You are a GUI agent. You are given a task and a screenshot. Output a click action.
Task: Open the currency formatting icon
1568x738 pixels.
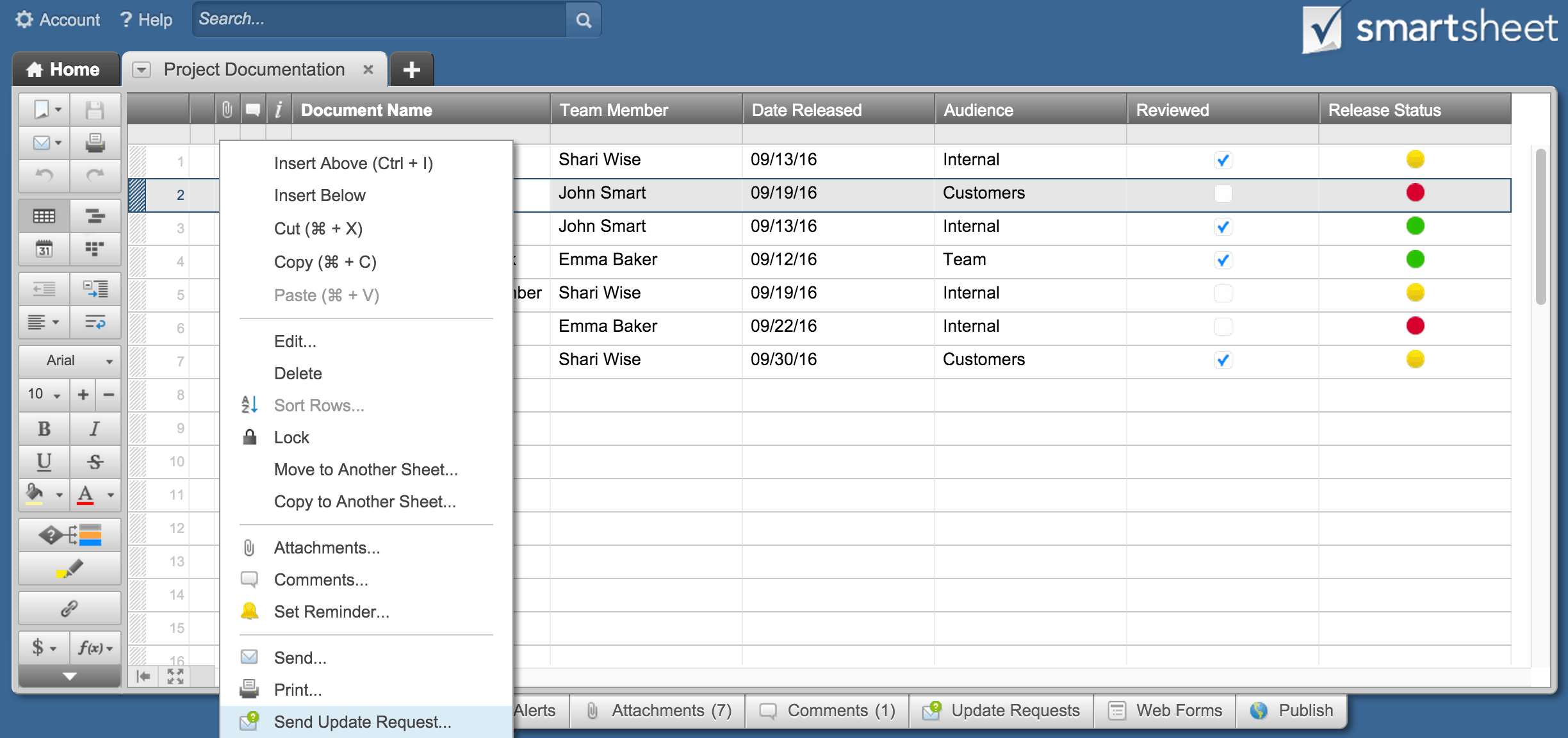42,648
